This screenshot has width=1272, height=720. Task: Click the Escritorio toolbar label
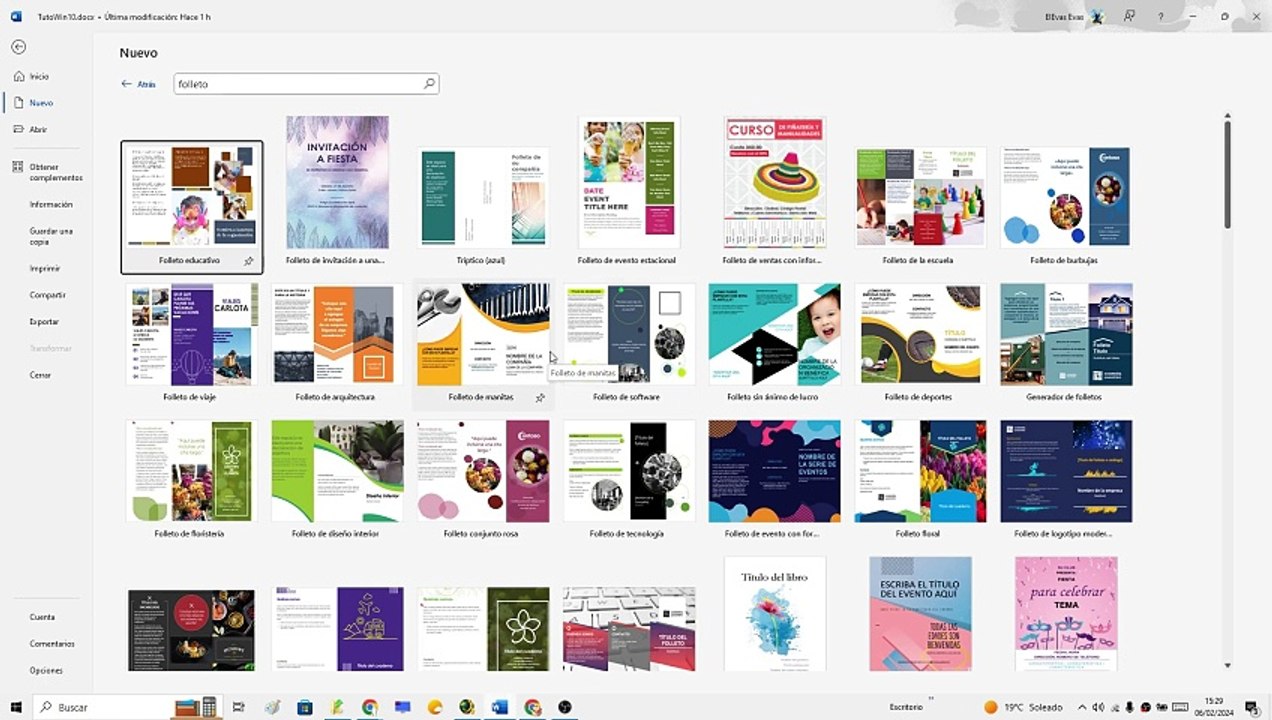tap(906, 707)
